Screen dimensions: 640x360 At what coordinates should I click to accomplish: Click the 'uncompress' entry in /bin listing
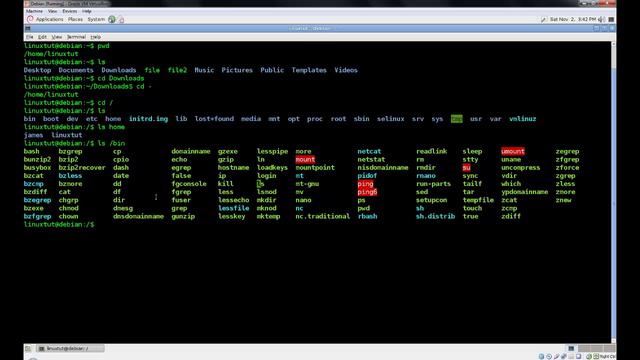[521, 168]
